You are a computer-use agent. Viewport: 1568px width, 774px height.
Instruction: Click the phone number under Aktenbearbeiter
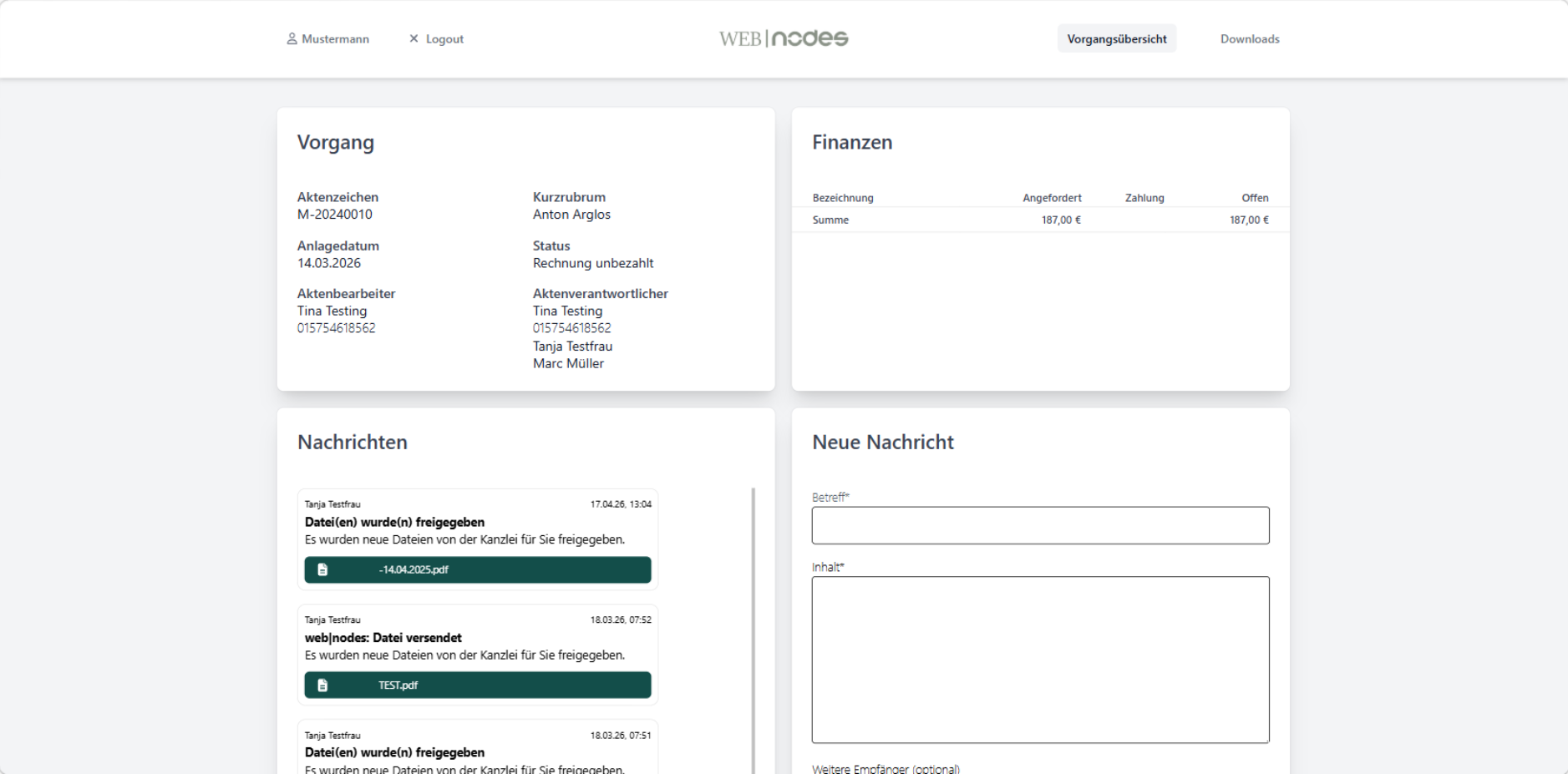(336, 329)
